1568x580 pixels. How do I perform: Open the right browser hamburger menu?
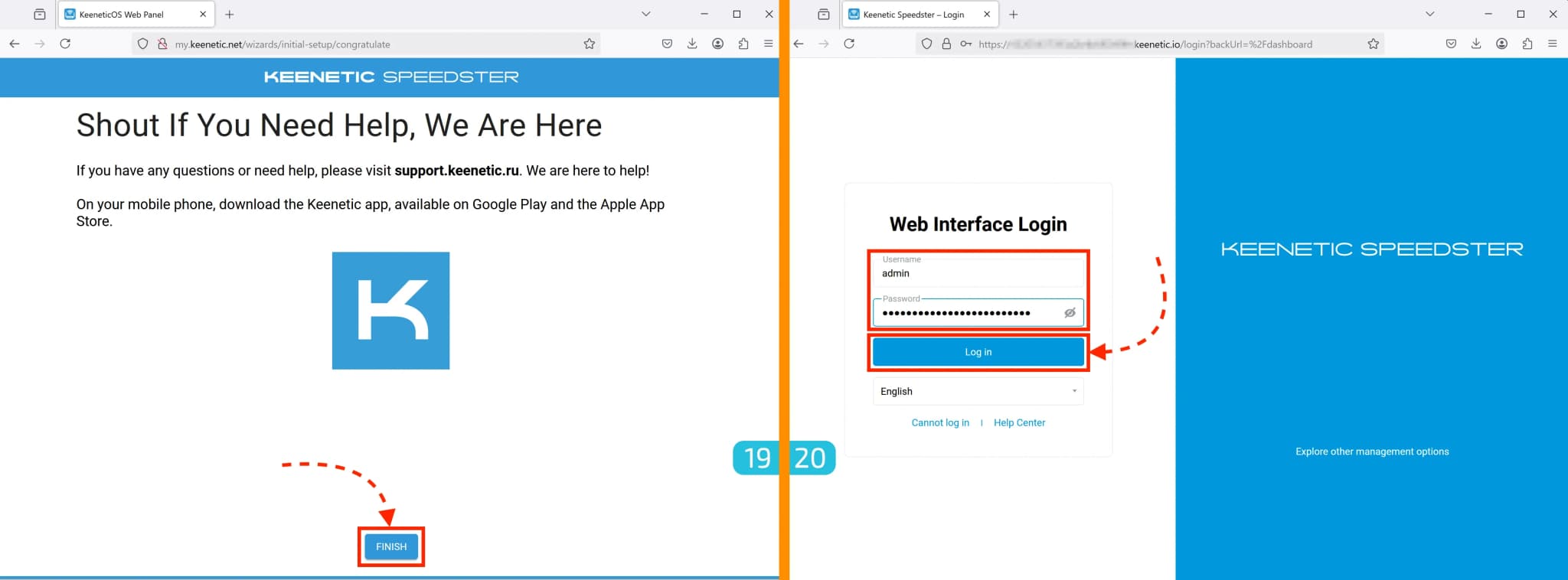pos(1552,44)
